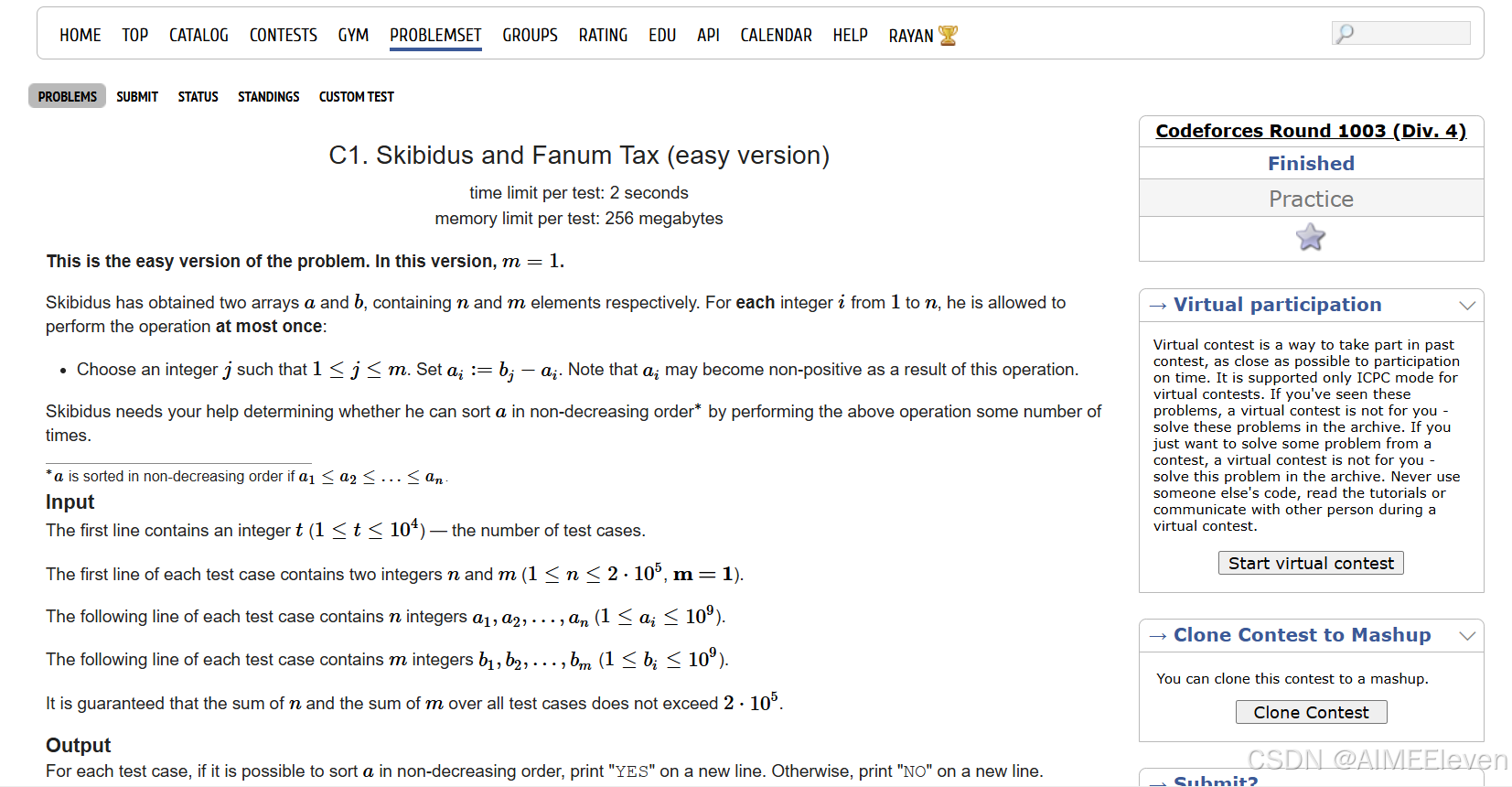The image size is (1512, 787).
Task: Click the 'Clone Contest to Mashup' panel title
Action: click(x=1302, y=635)
